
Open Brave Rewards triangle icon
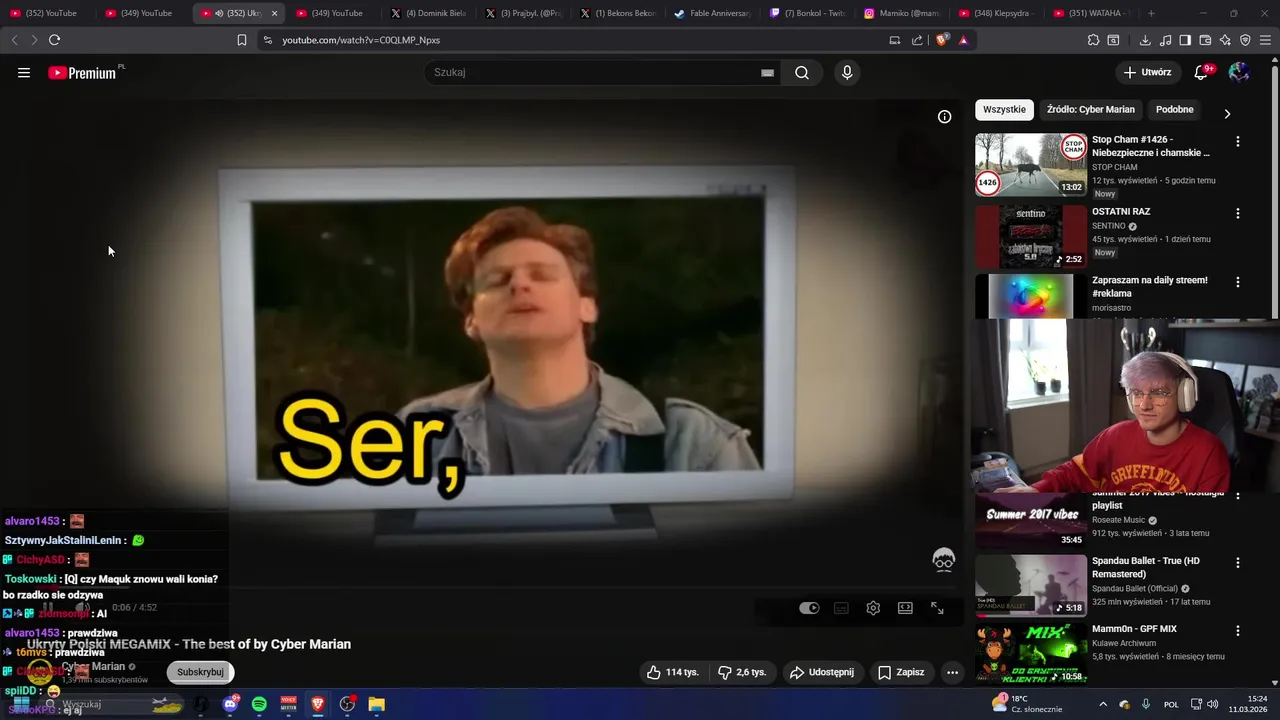(x=963, y=40)
